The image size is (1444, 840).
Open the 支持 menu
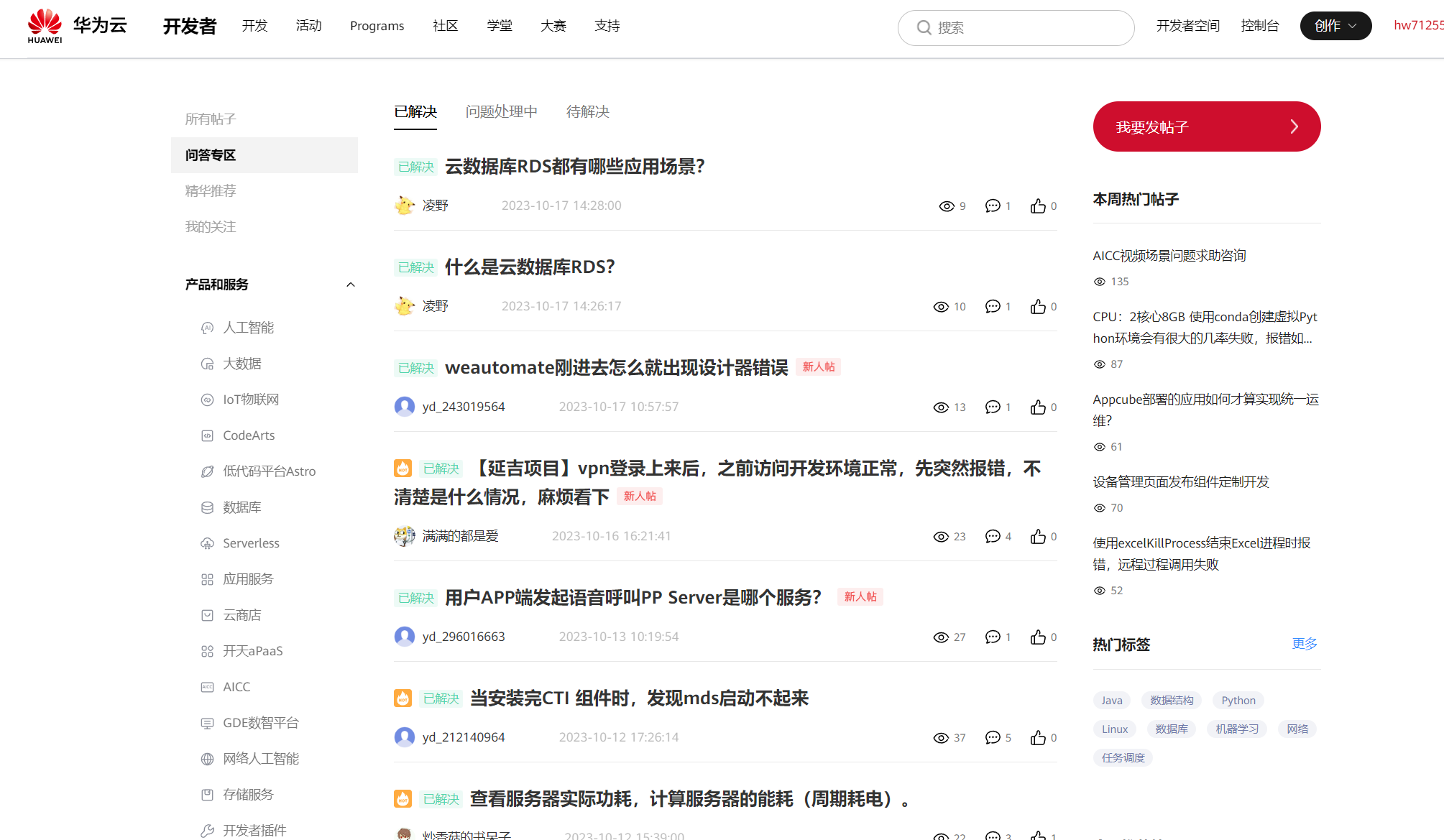tap(607, 26)
